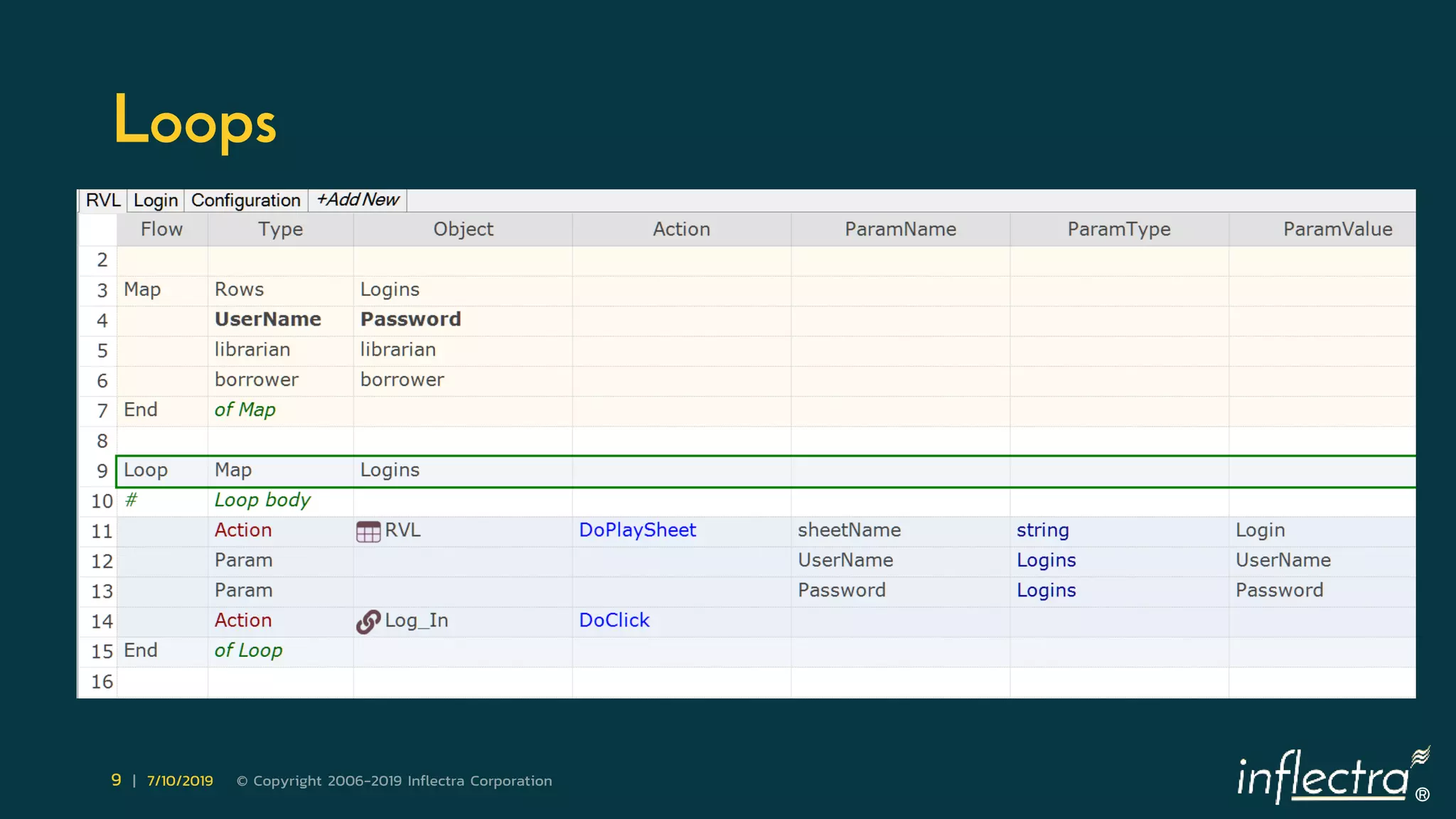Select the Configuration sheet tab
1456x819 pixels.
[246, 200]
